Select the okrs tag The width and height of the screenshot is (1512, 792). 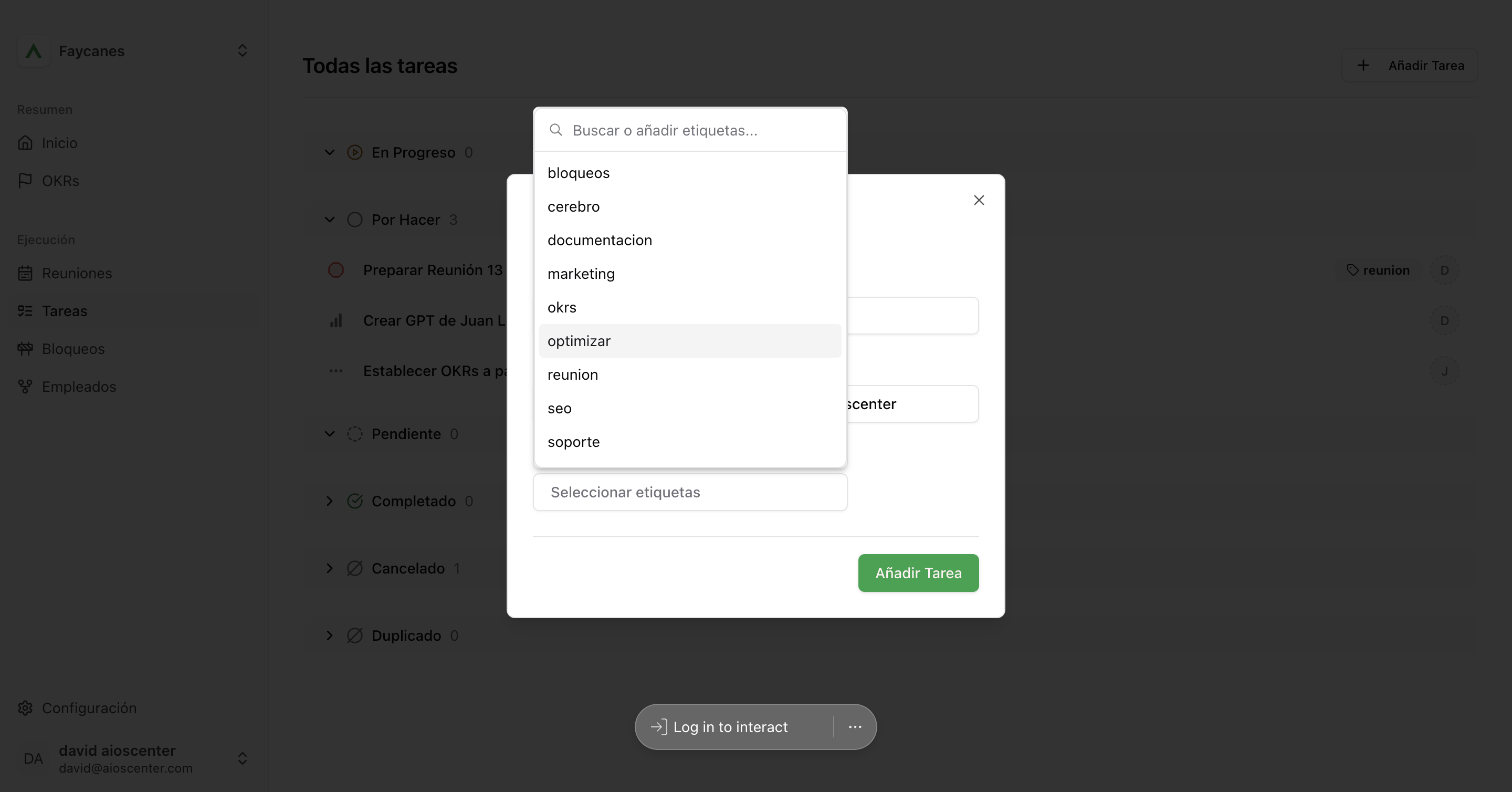690,308
